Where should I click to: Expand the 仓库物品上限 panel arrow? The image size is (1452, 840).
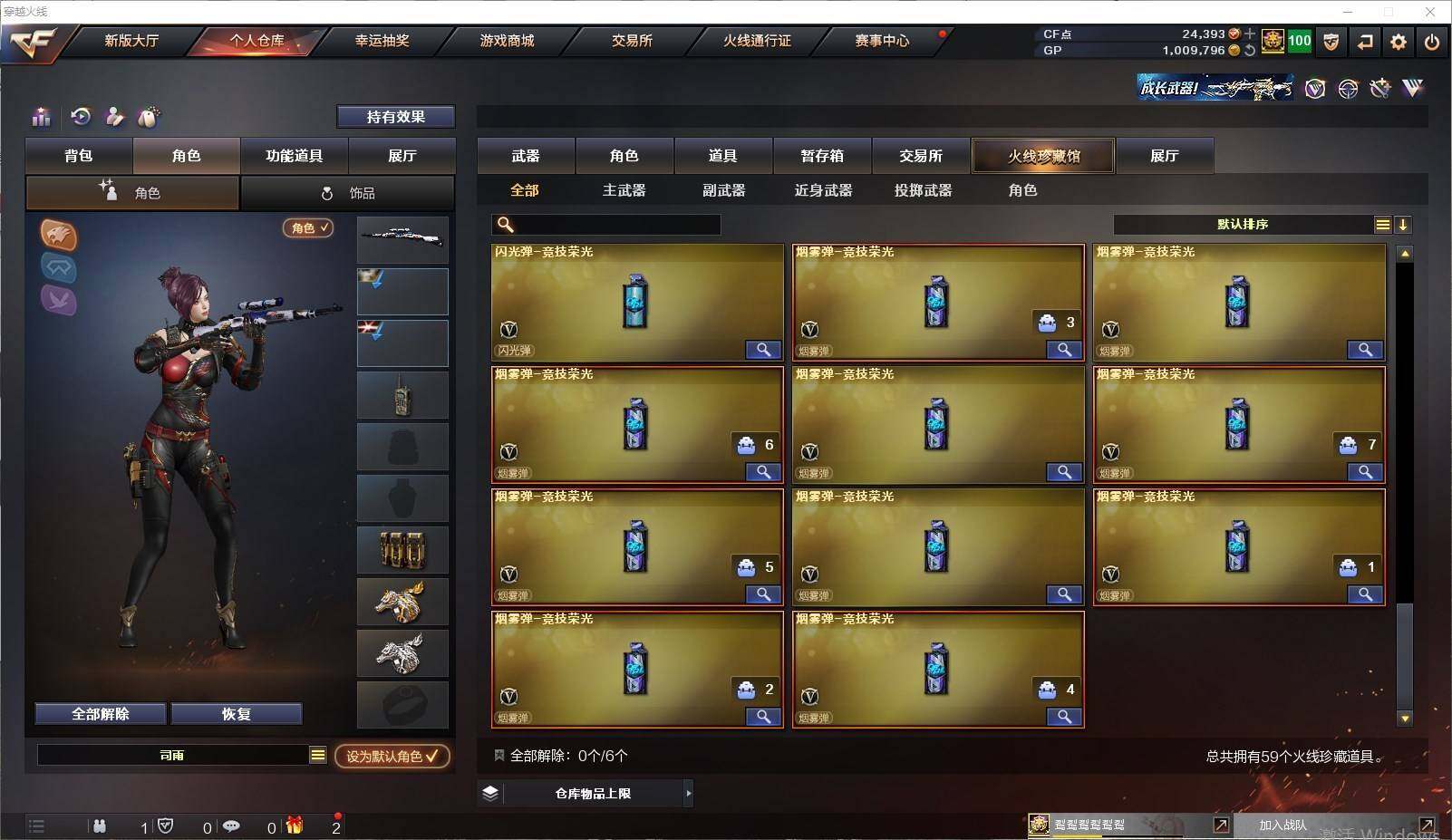[x=689, y=794]
